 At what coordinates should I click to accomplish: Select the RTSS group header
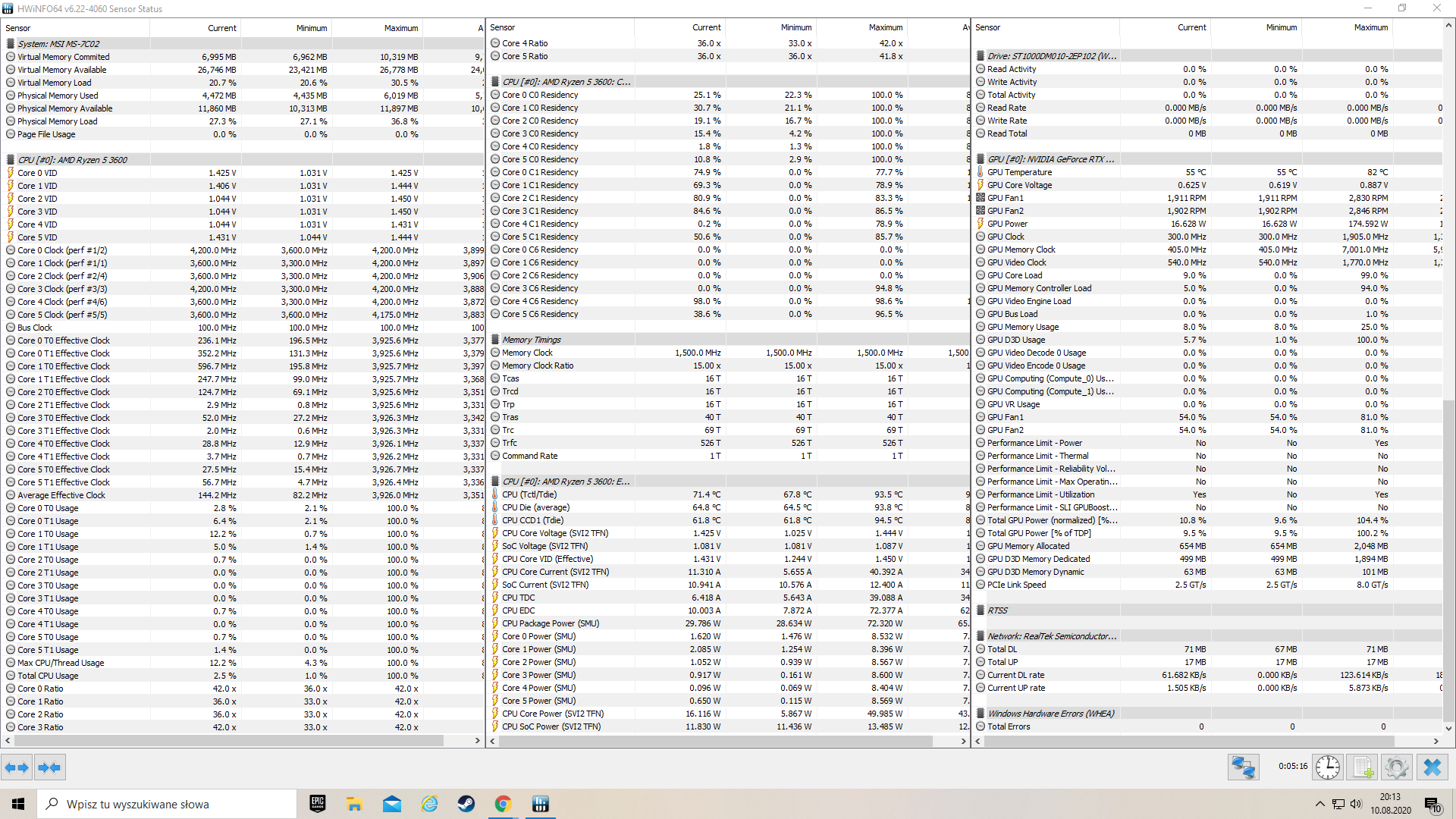click(1208, 610)
